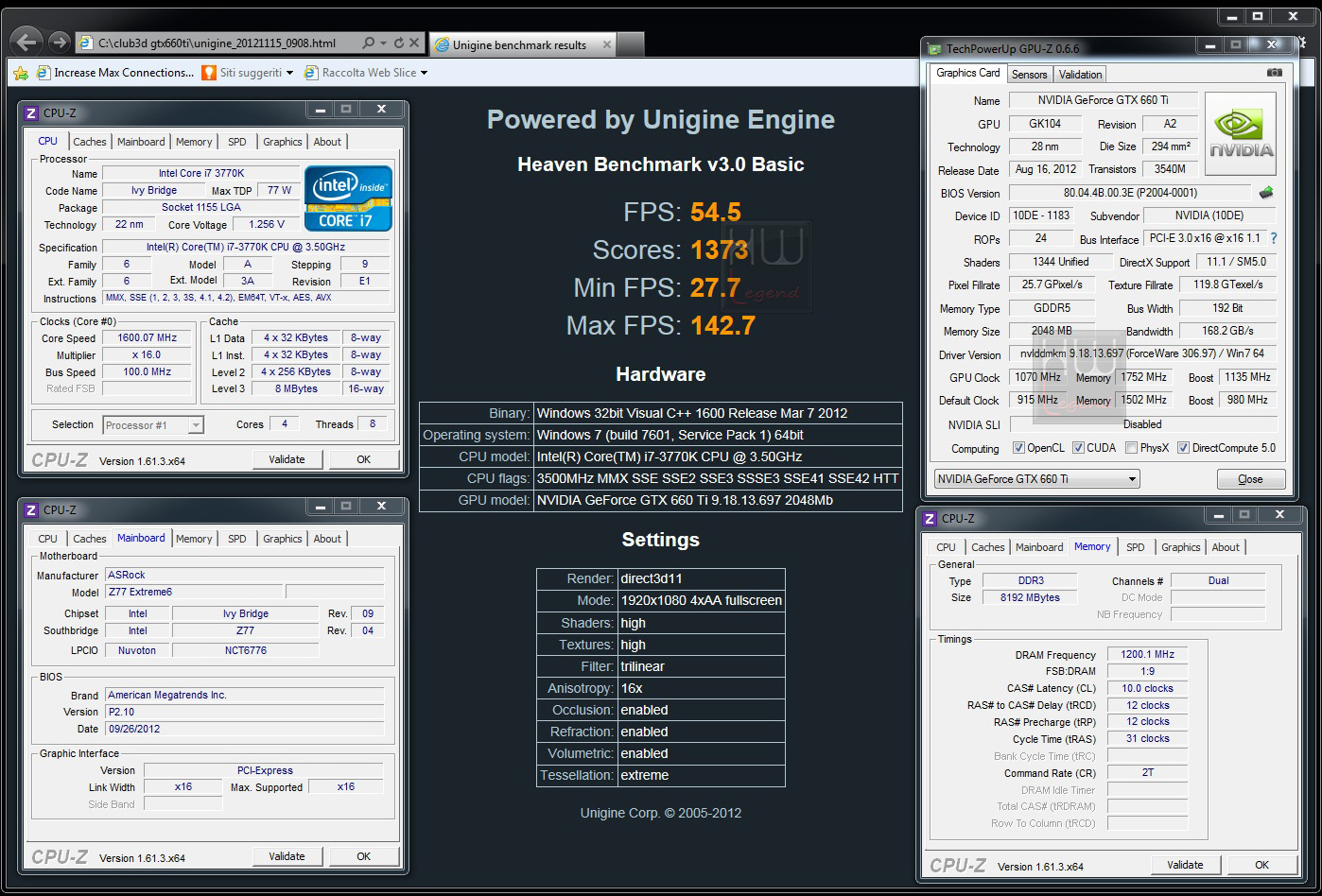Click the GPU-Z title bar icon

[x=934, y=48]
